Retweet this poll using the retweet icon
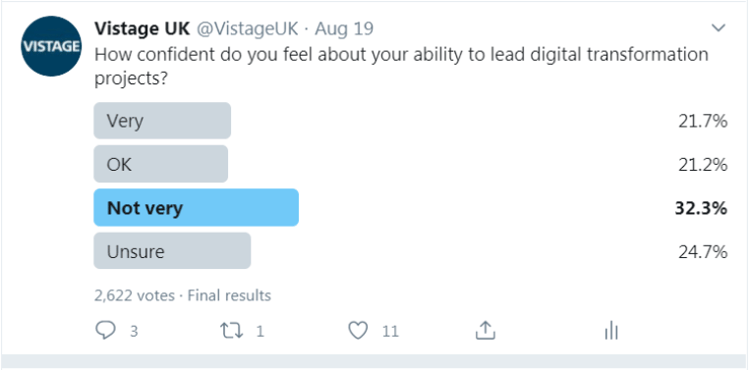Viewport: 750px width, 370px height. tap(231, 331)
